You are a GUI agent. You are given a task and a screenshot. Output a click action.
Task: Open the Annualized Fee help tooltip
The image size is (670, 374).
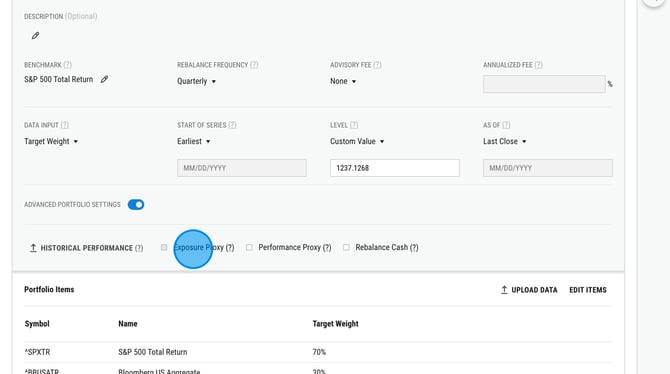[x=538, y=65]
